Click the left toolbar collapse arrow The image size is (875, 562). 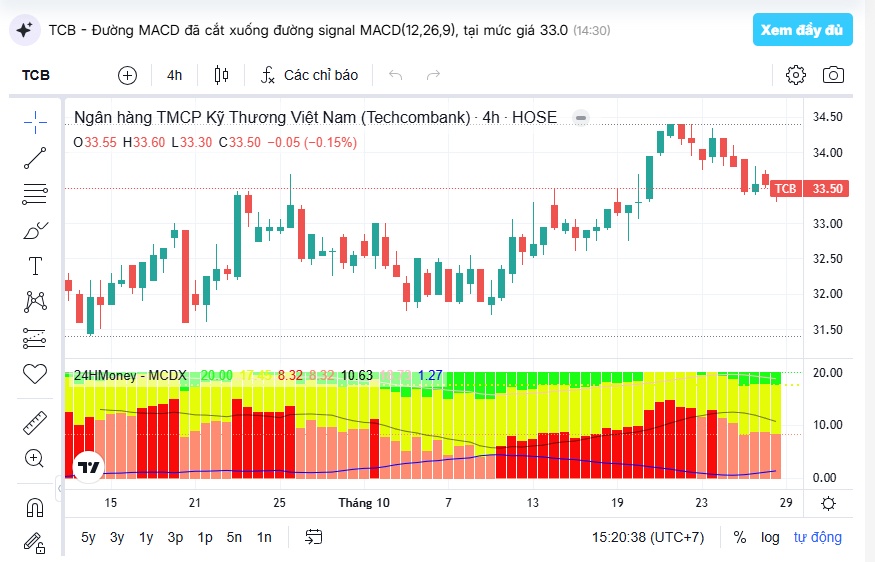[x=60, y=488]
